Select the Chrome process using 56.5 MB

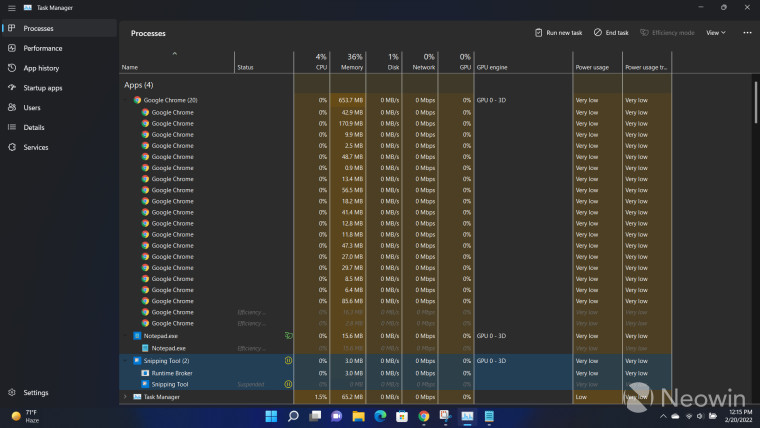click(x=395, y=190)
